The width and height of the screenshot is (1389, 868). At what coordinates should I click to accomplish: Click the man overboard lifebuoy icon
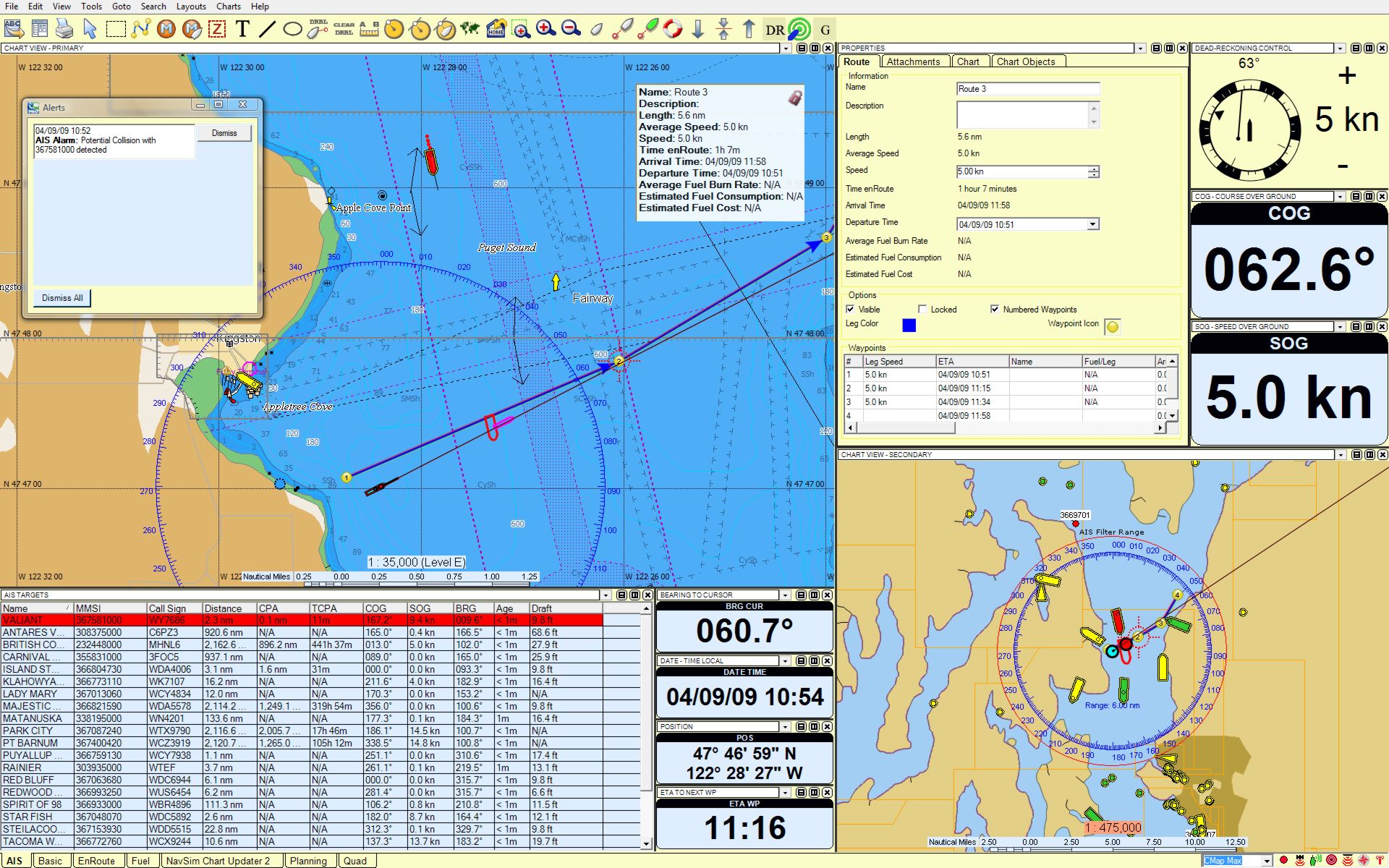pyautogui.click(x=673, y=29)
